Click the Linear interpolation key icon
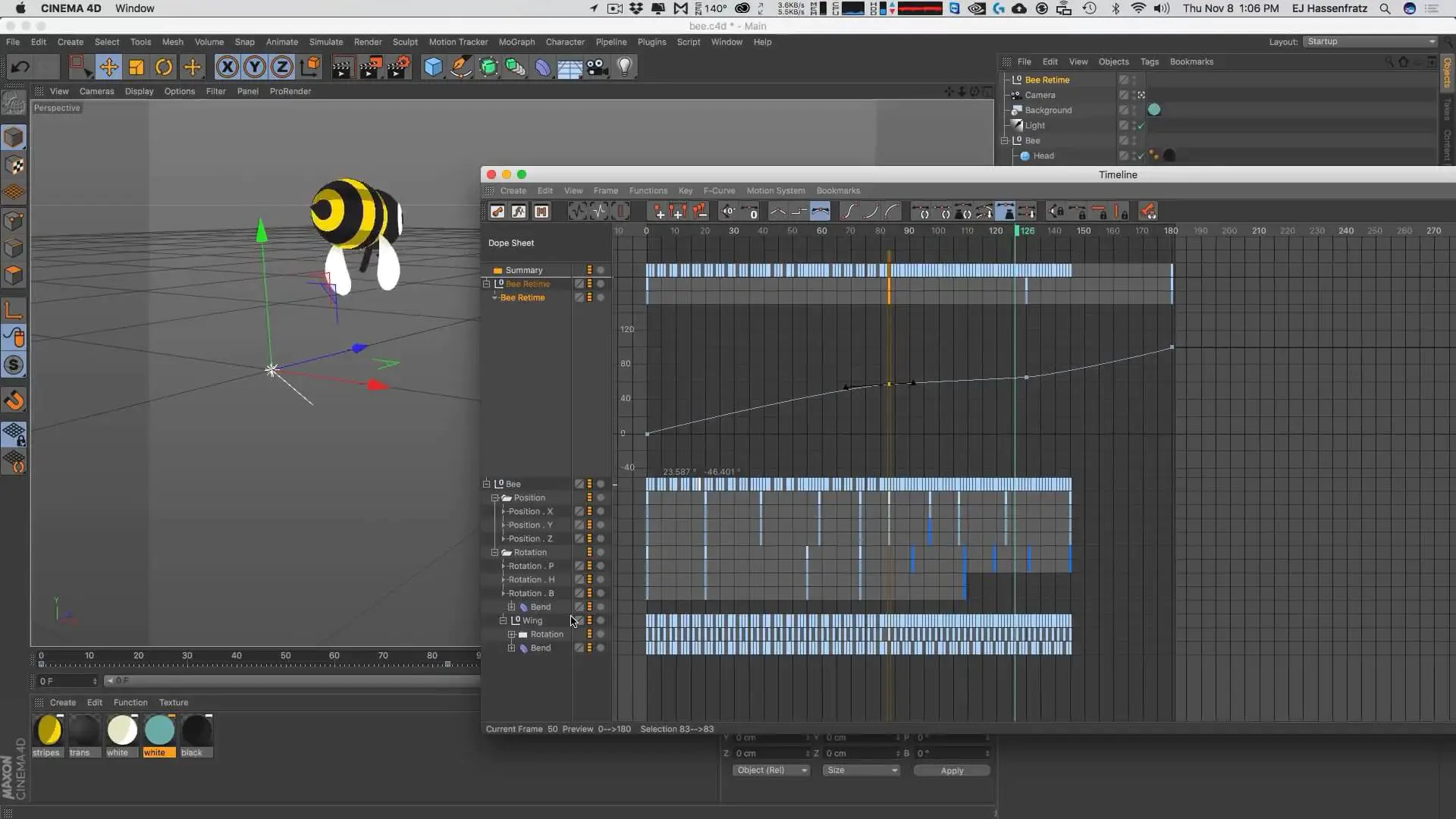 coord(777,212)
